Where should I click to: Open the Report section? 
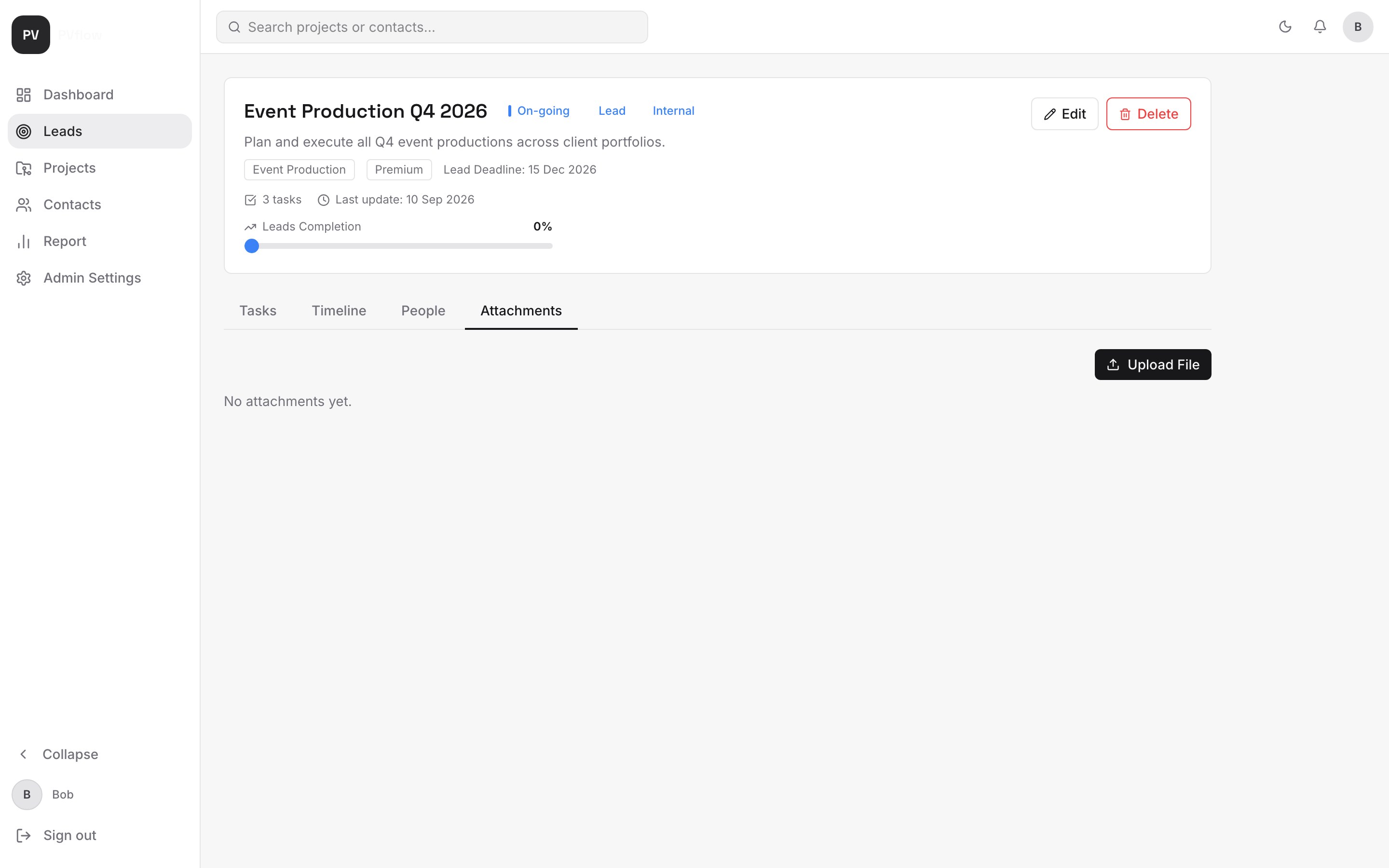click(x=100, y=241)
